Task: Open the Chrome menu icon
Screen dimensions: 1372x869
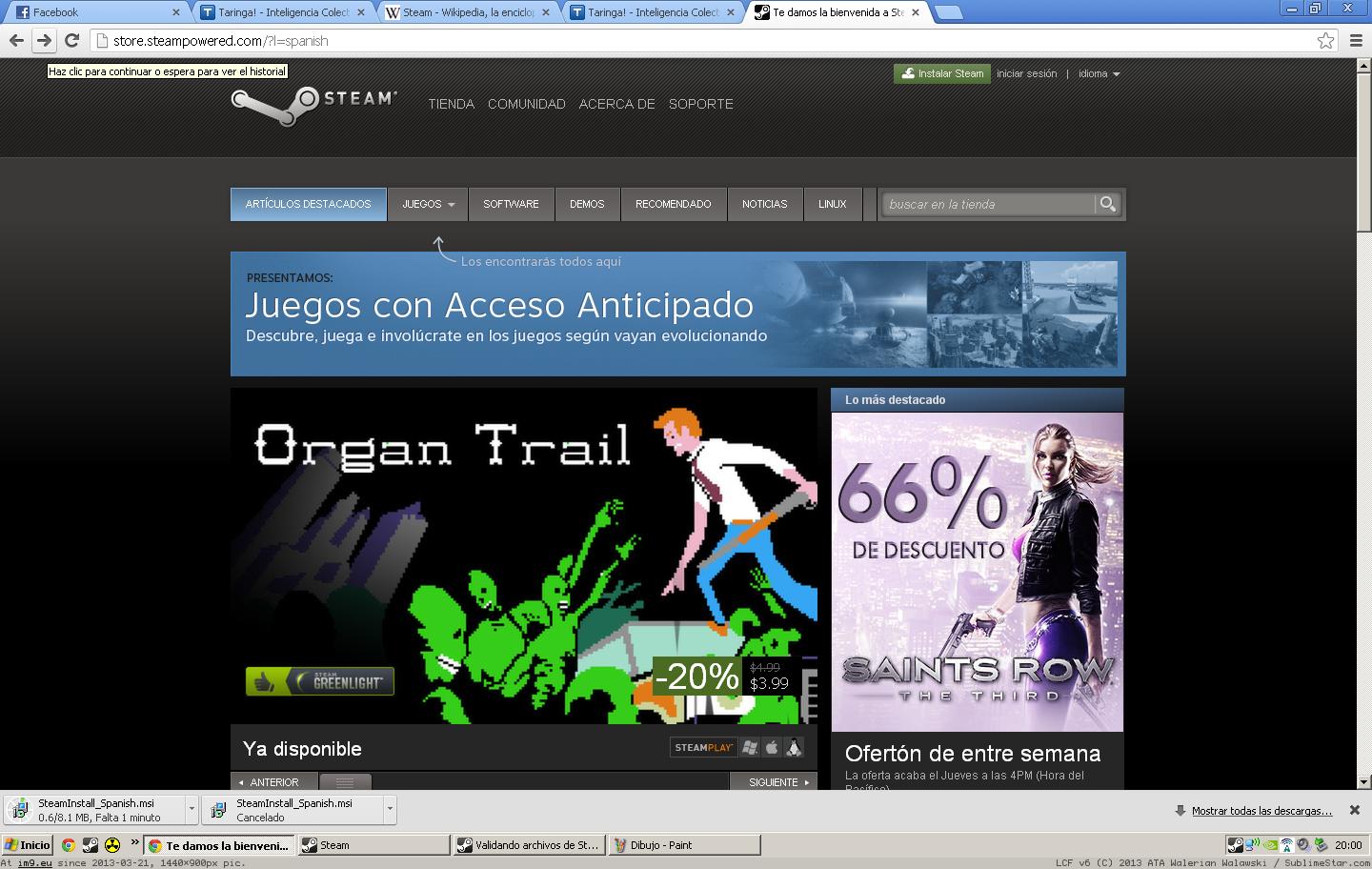Action: coord(1356,40)
